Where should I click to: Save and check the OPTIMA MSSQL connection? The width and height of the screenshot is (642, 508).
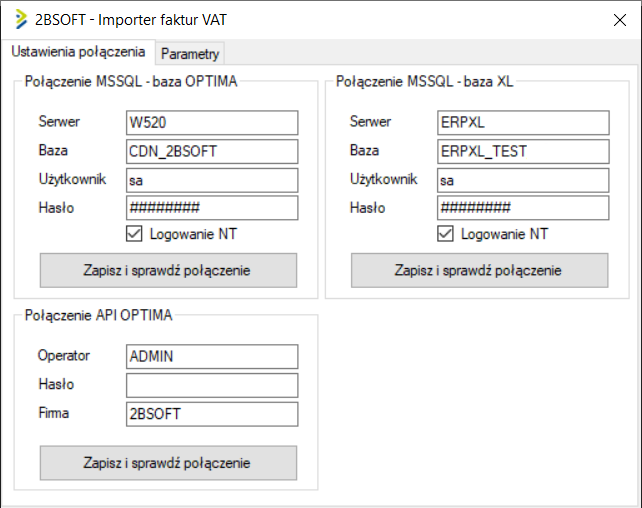tap(168, 270)
